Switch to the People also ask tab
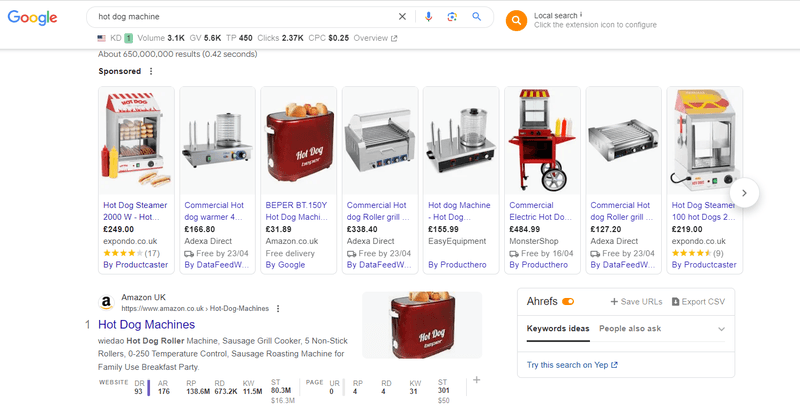Viewport: 800px width, 417px height. pyautogui.click(x=630, y=329)
